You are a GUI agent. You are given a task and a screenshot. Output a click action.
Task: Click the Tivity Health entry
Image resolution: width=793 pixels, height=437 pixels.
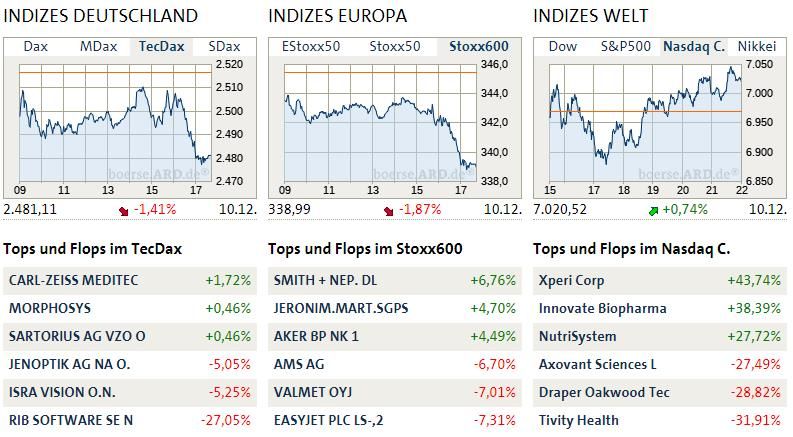tap(578, 421)
